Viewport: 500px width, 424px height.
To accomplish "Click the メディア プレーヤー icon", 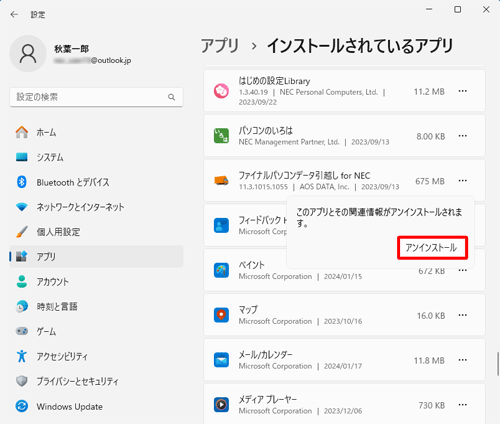I will coord(221,405).
